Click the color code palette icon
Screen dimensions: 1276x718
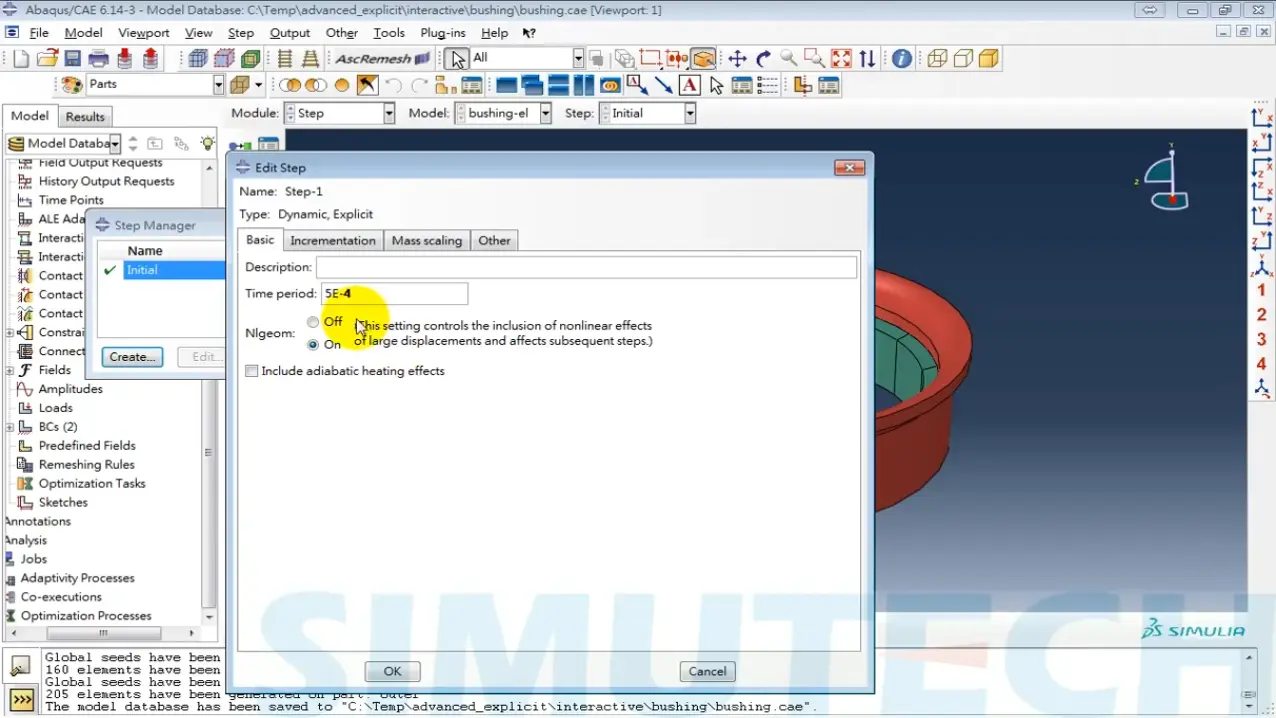point(72,86)
